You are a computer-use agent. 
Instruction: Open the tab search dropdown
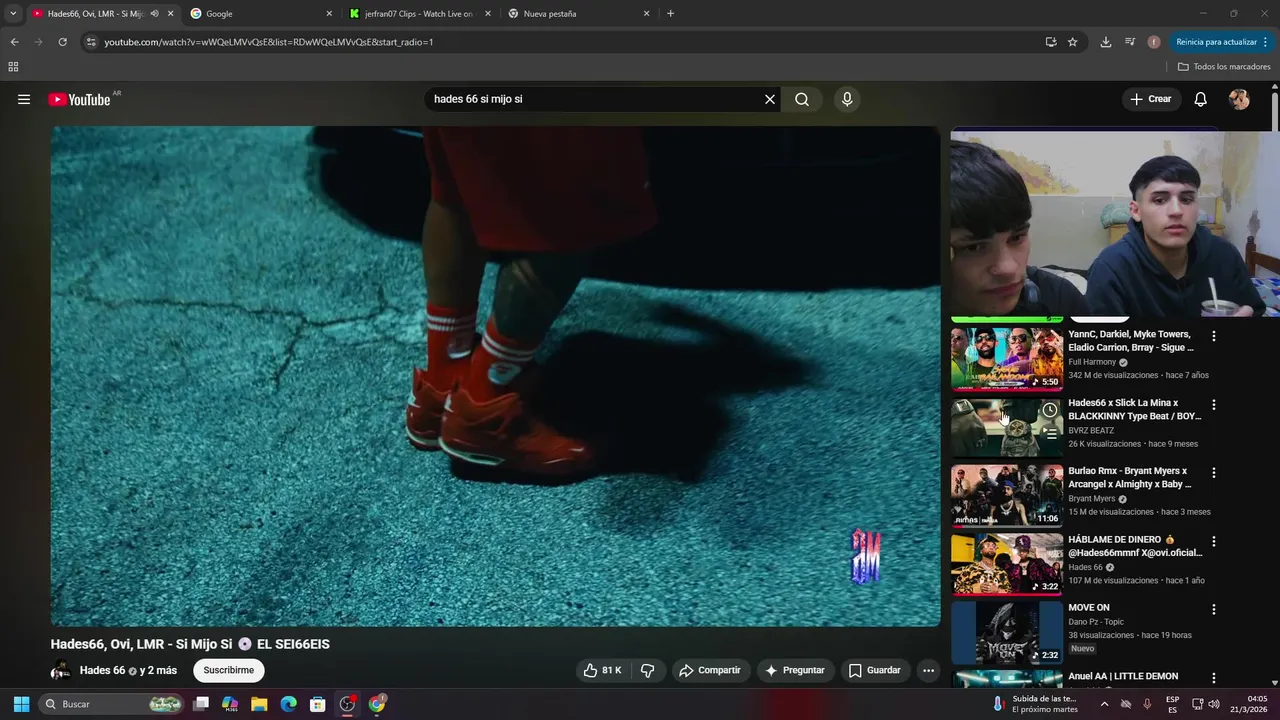pos(13,14)
